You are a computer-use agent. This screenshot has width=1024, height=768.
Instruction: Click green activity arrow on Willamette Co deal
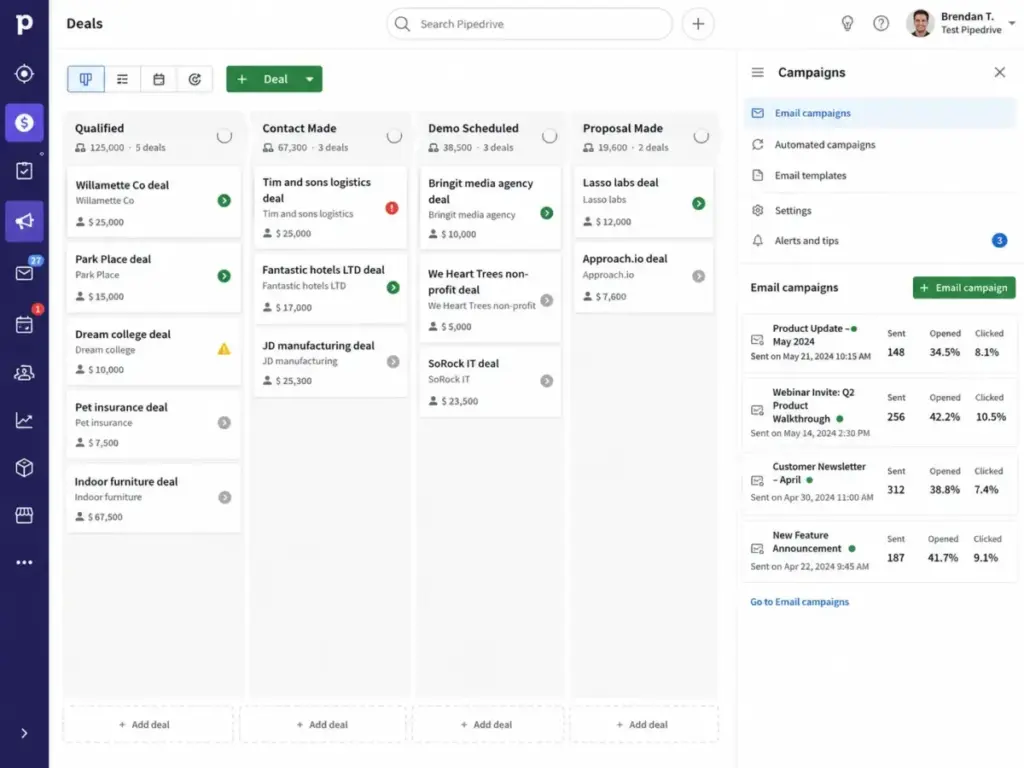click(224, 200)
